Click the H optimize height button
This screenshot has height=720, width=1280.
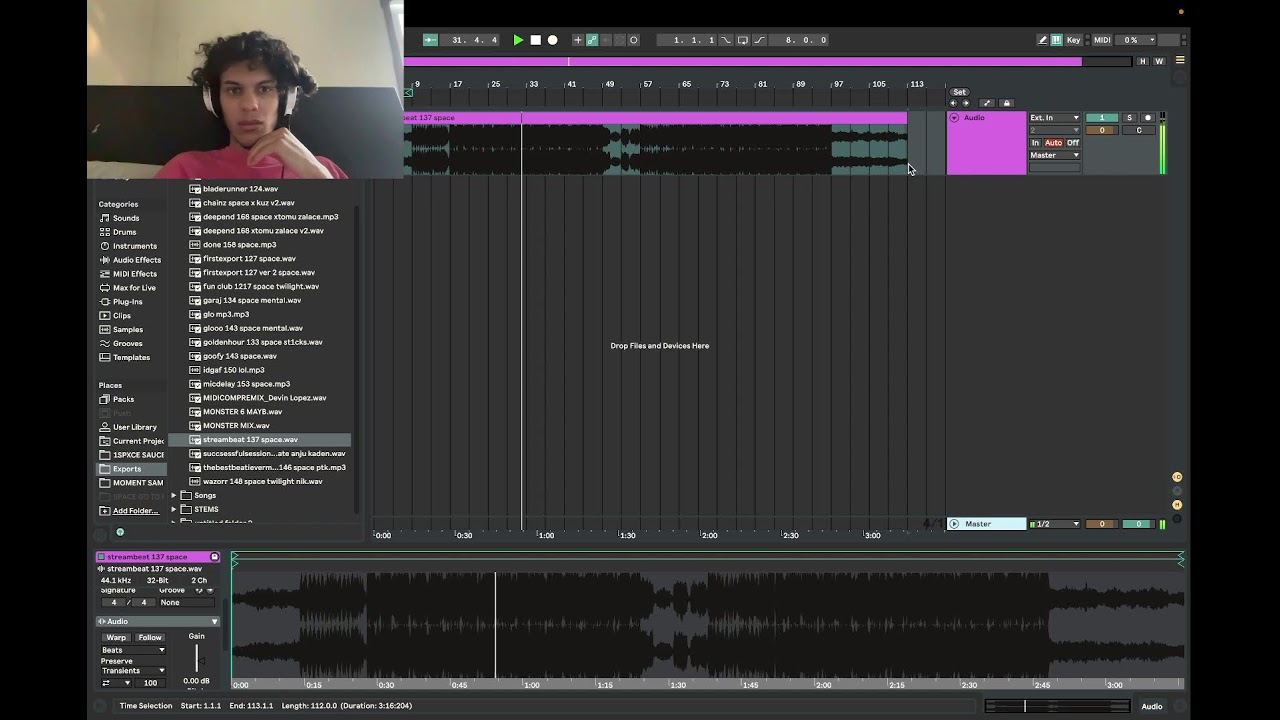pos(1143,61)
